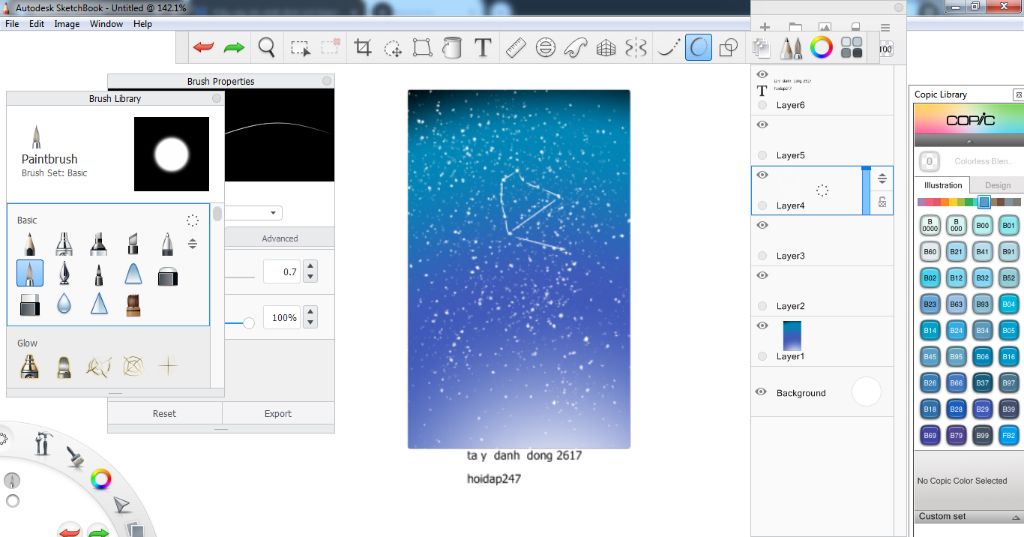
Task: Select the Pencil brush in Basic set
Action: 29,244
